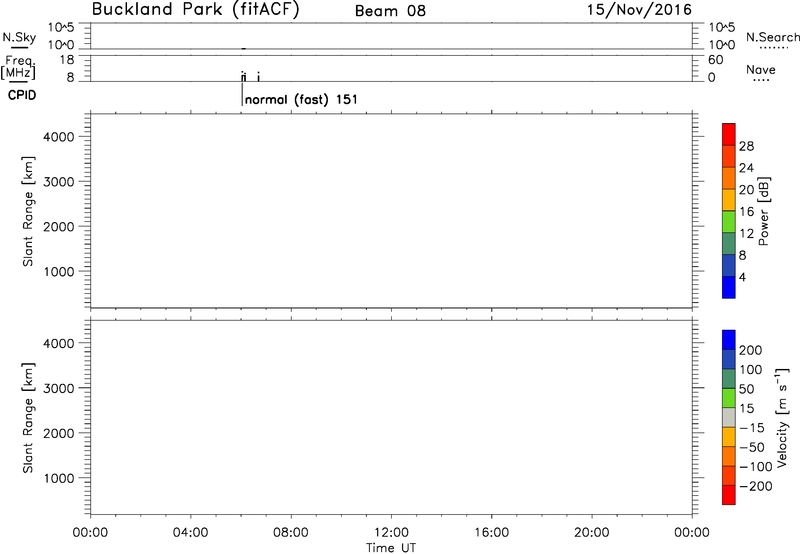Click the red bottom Velocity colorbar segment

pos(729,495)
